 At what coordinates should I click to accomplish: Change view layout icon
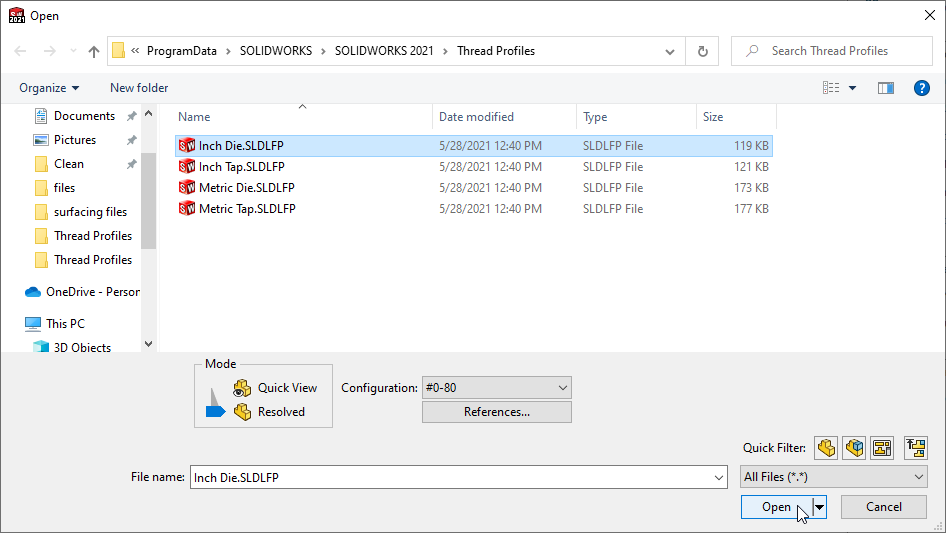click(831, 88)
